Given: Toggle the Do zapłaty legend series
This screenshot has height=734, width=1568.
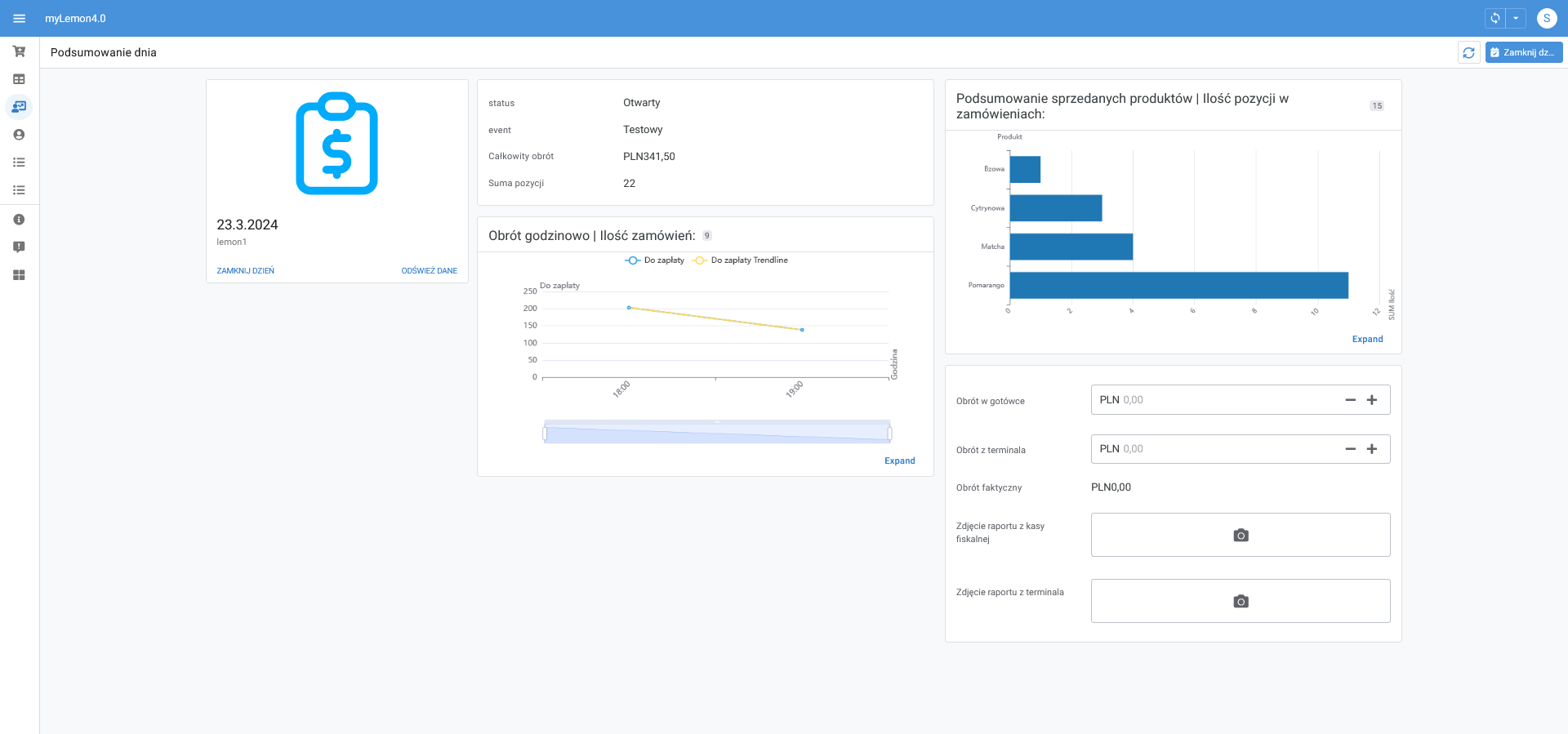Looking at the screenshot, I should 655,260.
